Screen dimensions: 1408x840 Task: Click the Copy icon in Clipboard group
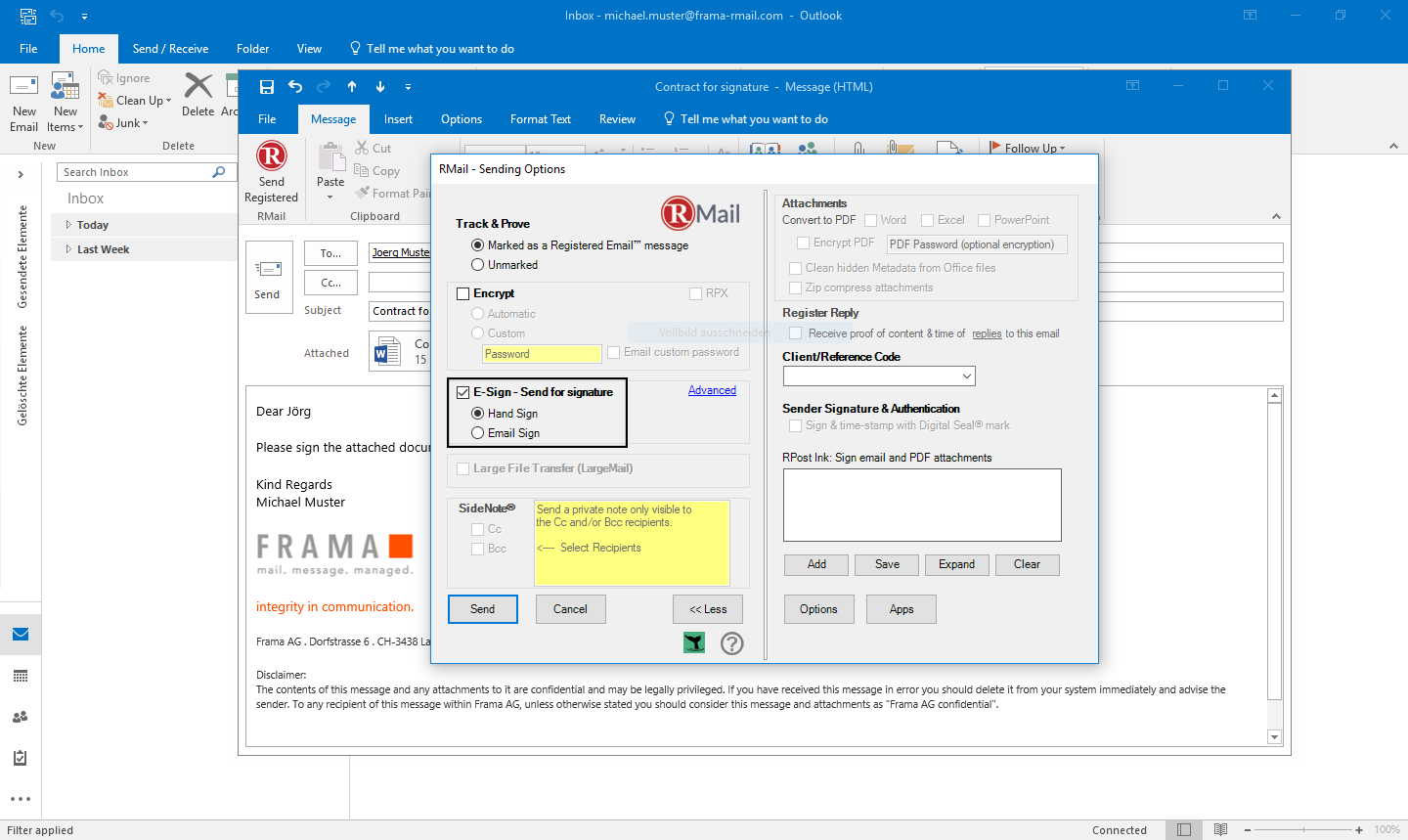[362, 170]
